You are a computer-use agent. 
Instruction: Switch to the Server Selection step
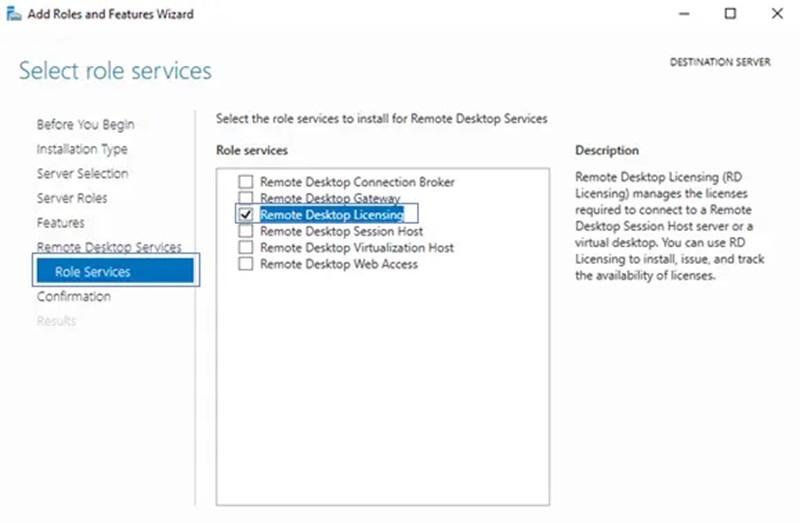82,174
